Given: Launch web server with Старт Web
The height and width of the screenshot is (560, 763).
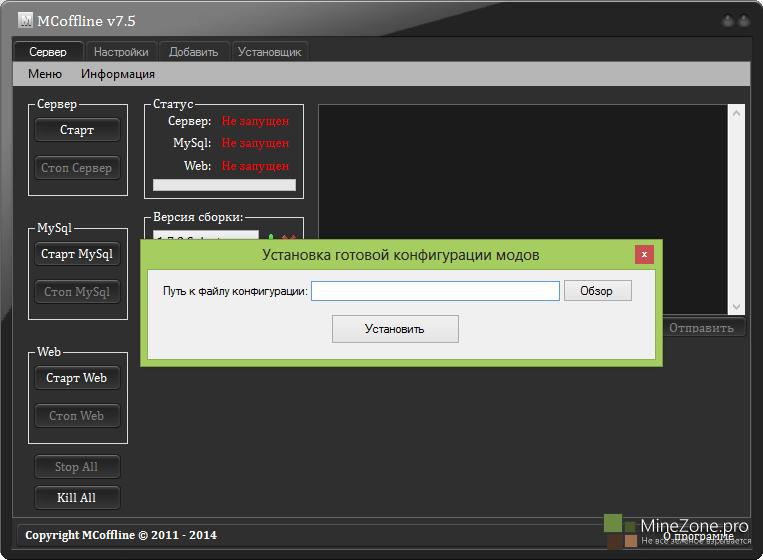Looking at the screenshot, I should pos(77,378).
